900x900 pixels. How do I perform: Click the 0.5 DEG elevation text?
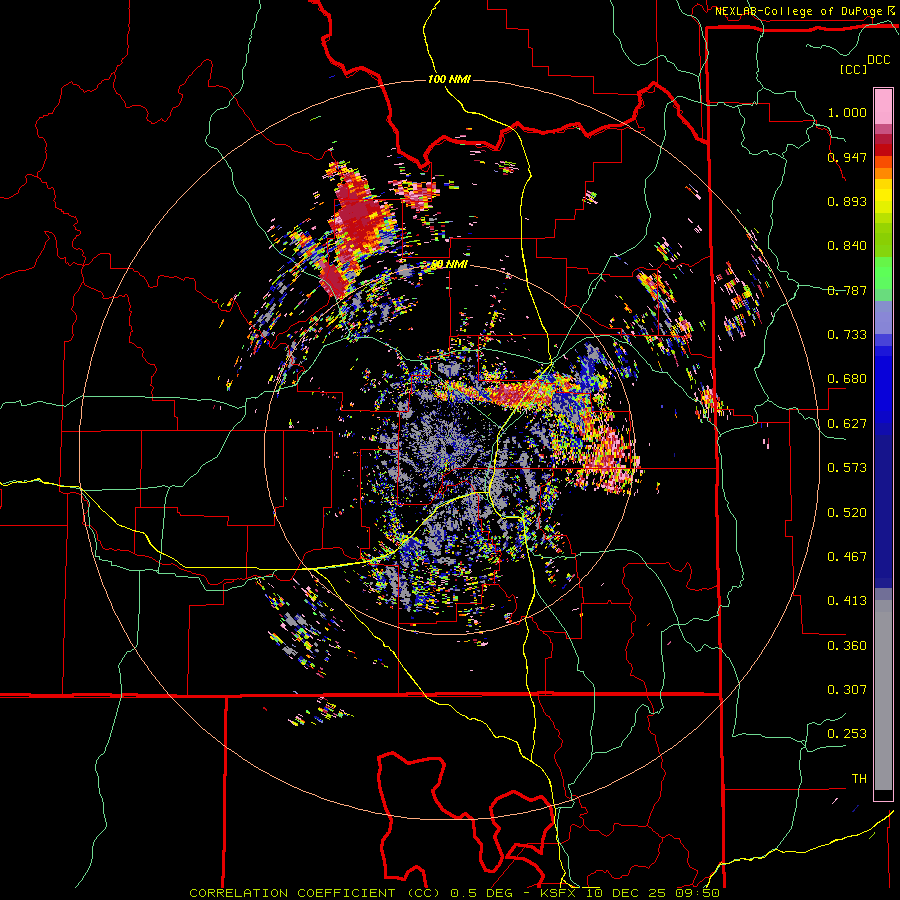(x=482, y=893)
